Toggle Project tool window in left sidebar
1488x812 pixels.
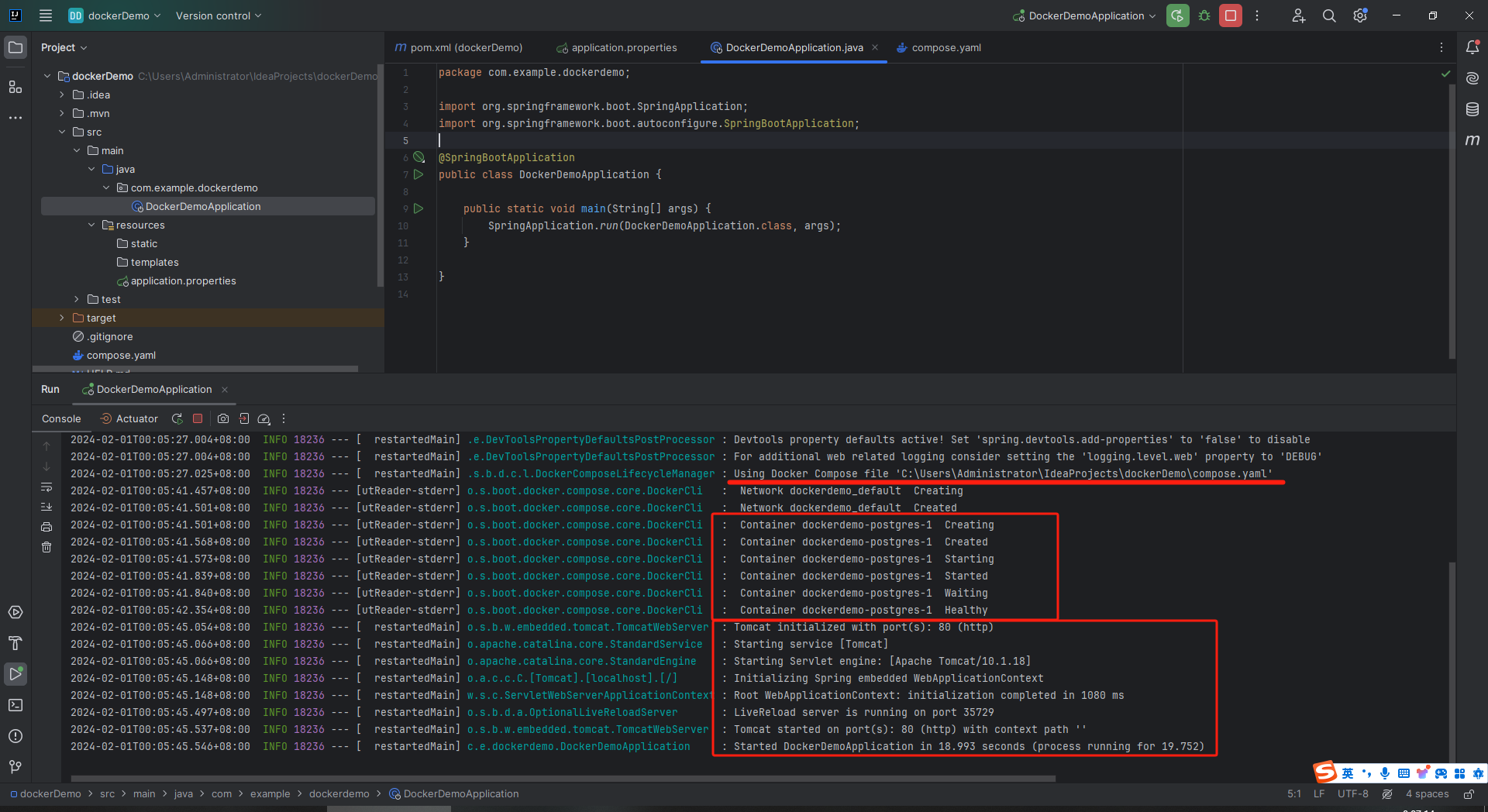pyautogui.click(x=15, y=47)
